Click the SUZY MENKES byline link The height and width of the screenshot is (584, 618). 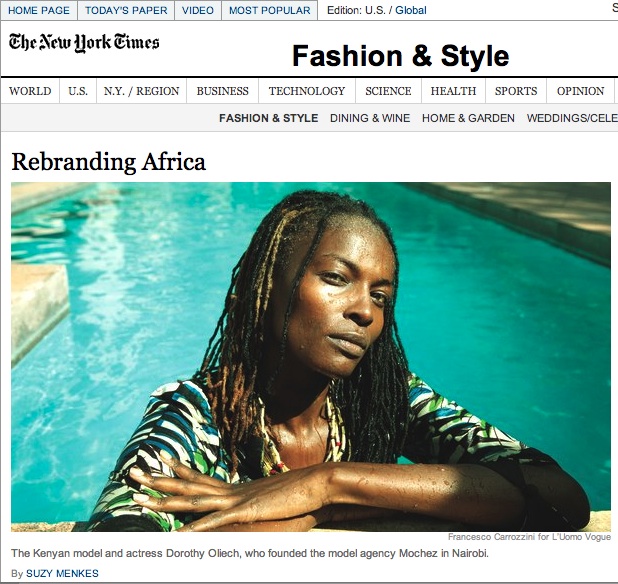(62, 573)
